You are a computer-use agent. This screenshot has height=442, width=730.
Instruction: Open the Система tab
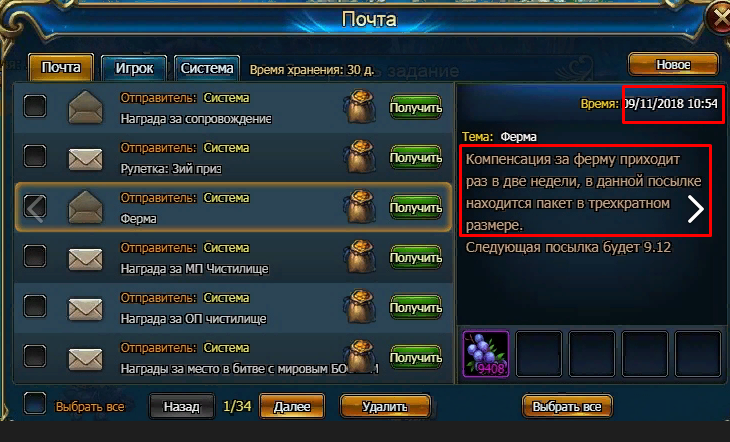point(207,68)
